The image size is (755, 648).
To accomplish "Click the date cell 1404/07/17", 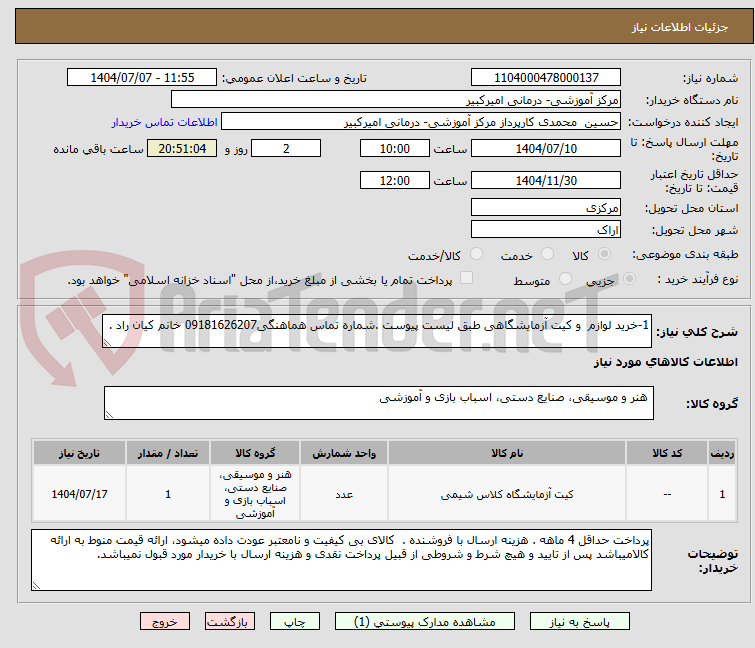I will [x=79, y=494].
